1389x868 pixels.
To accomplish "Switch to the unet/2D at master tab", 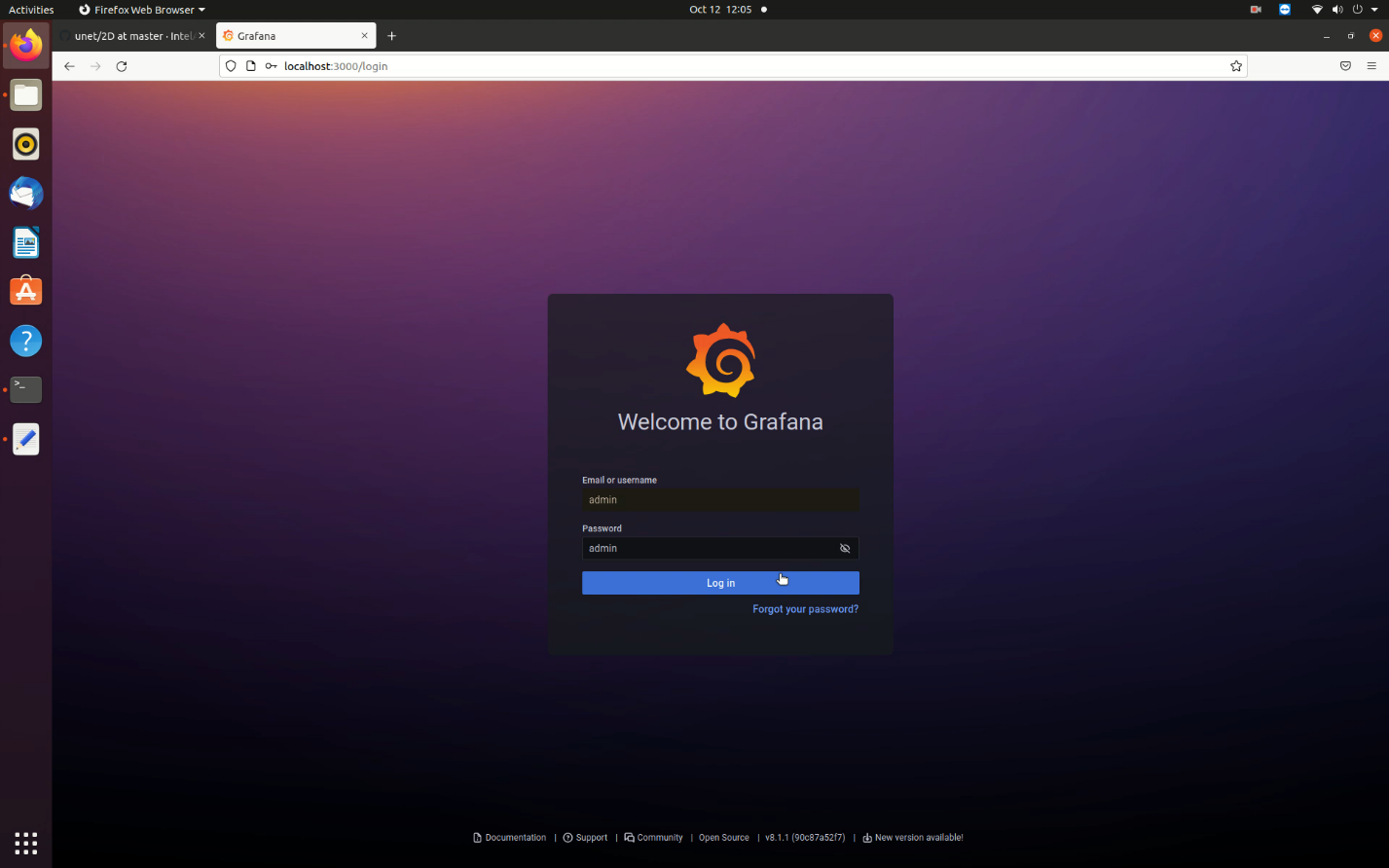I will [132, 36].
